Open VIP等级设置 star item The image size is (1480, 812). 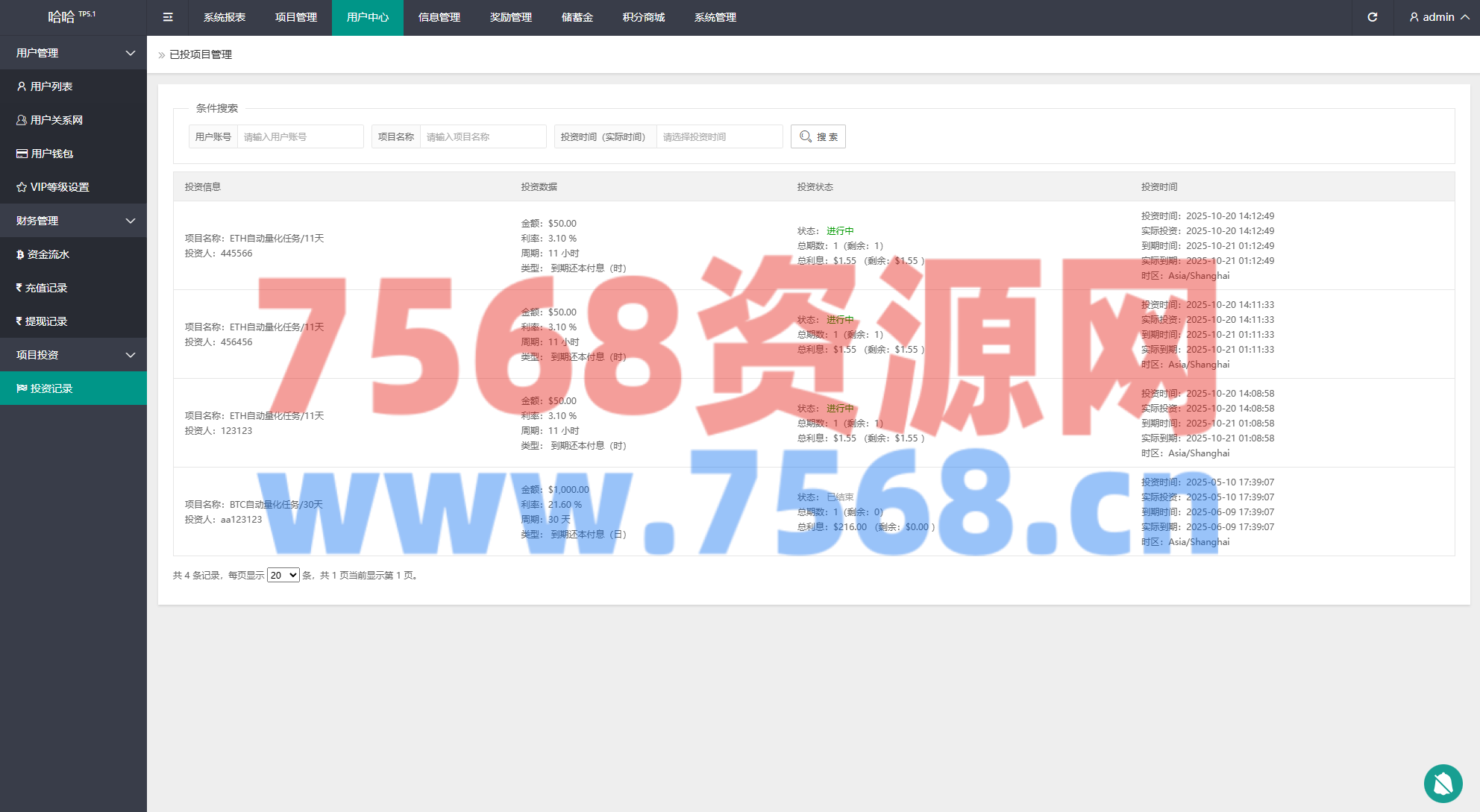(59, 187)
